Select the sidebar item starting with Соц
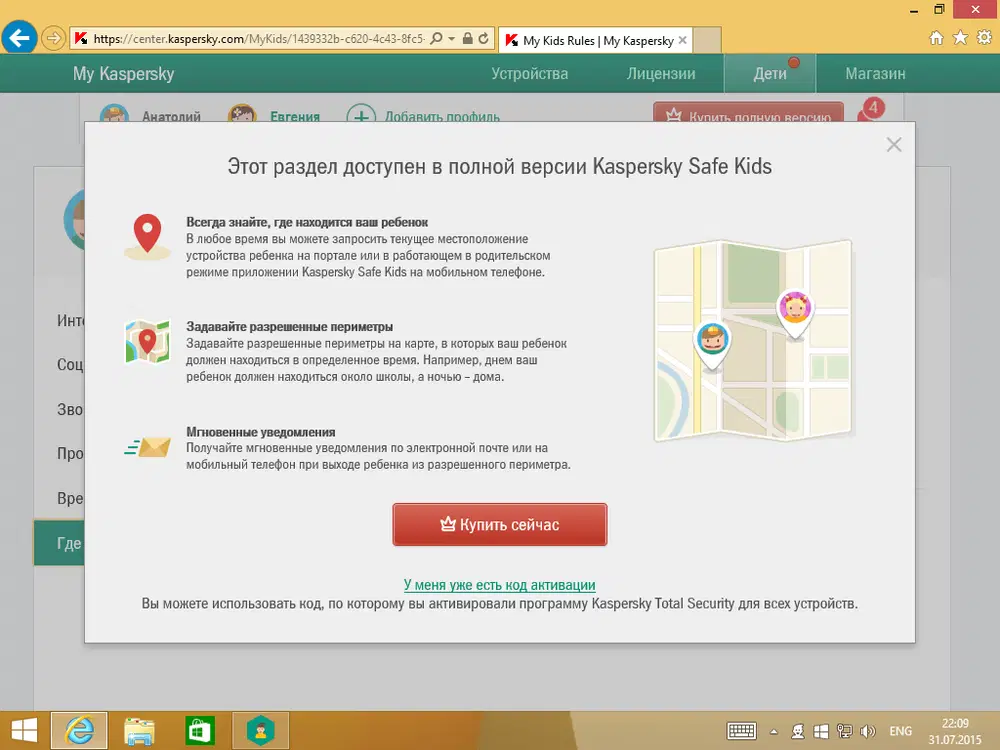The image size is (1000, 750). 70,365
